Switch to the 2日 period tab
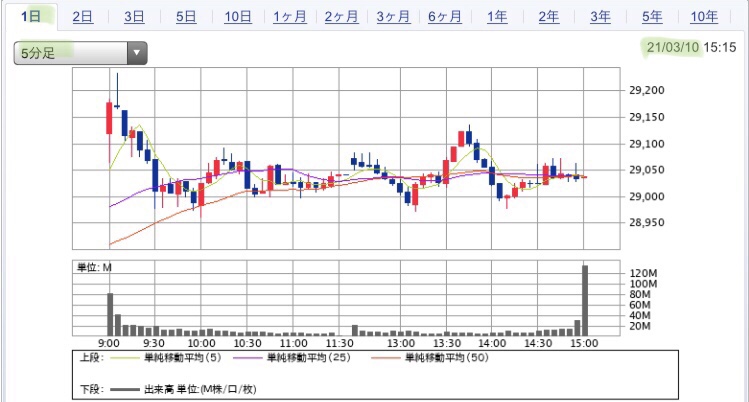749x402 pixels. (x=82, y=17)
